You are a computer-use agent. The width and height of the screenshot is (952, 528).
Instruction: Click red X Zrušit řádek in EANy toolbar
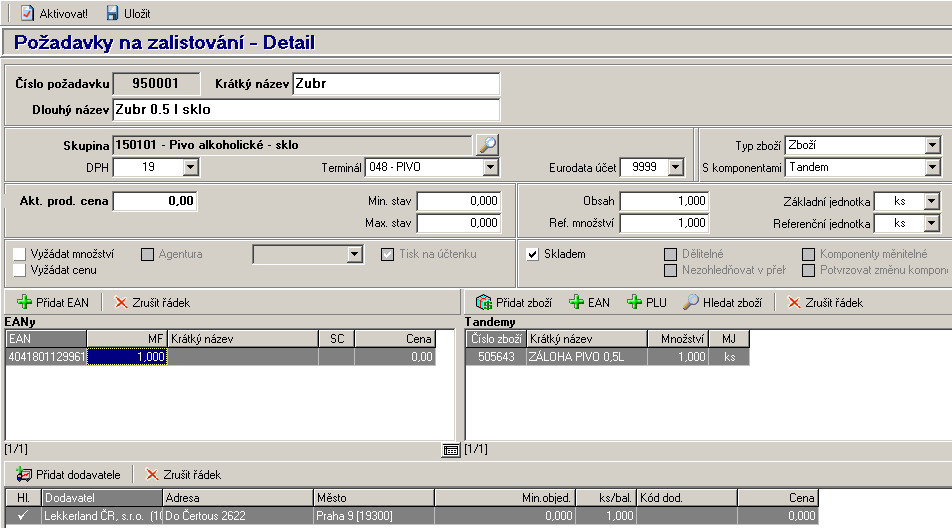point(121,302)
